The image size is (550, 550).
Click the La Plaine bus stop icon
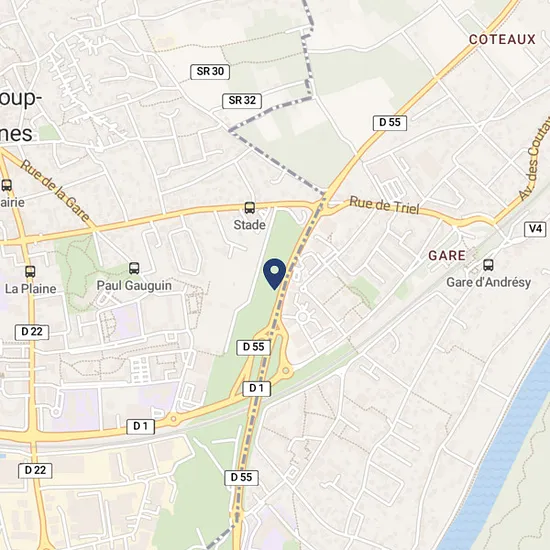(x=30, y=271)
